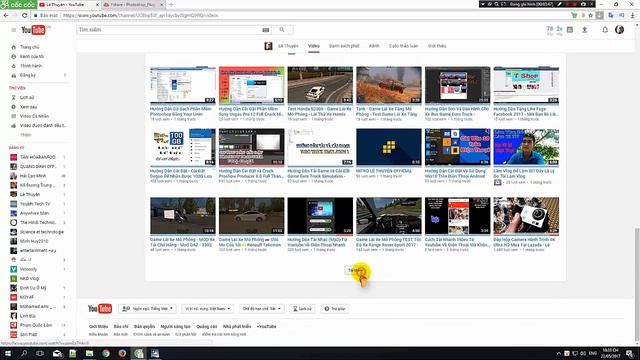Open Video Cá Nhân playlist
The width and height of the screenshot is (640, 360).
(x=34, y=116)
